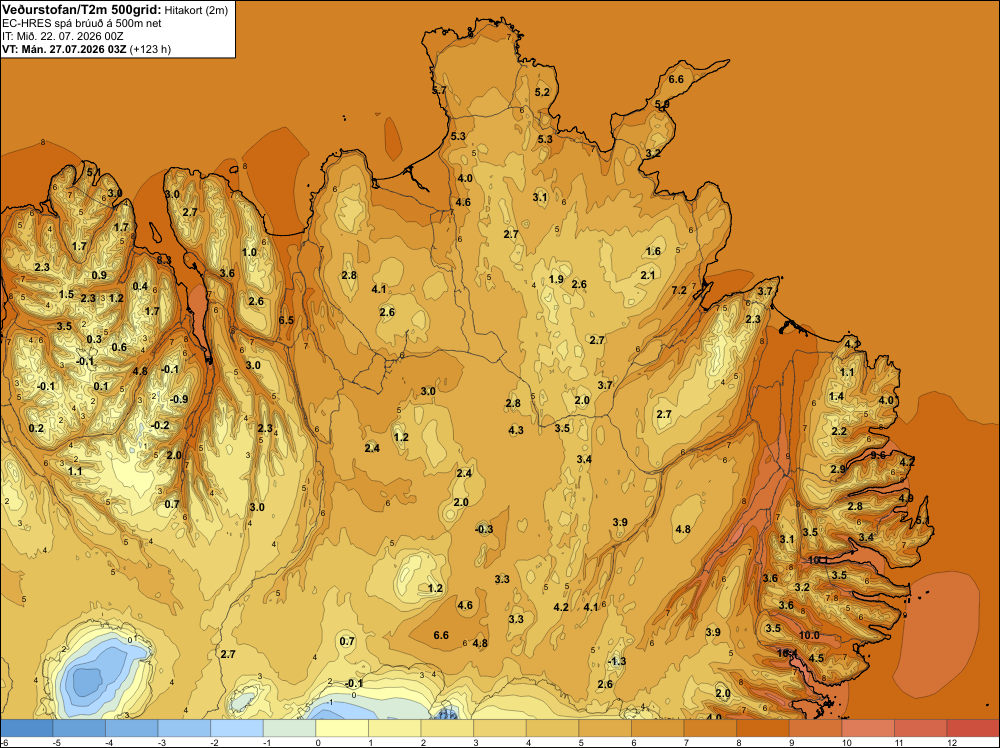Click the 'Hitakort (2m)' label in the header

[x=196, y=10]
